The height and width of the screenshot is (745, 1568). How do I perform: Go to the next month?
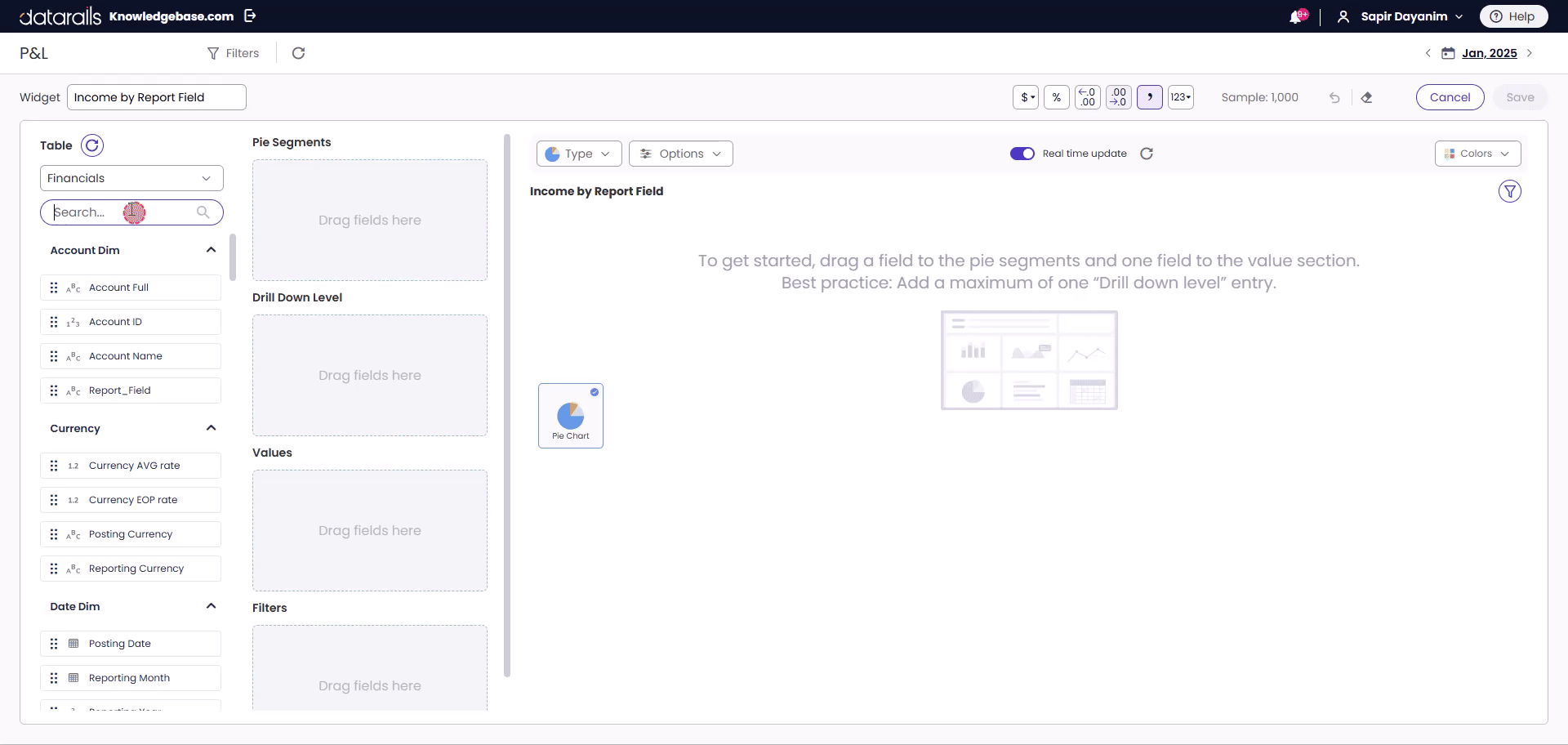pos(1530,53)
